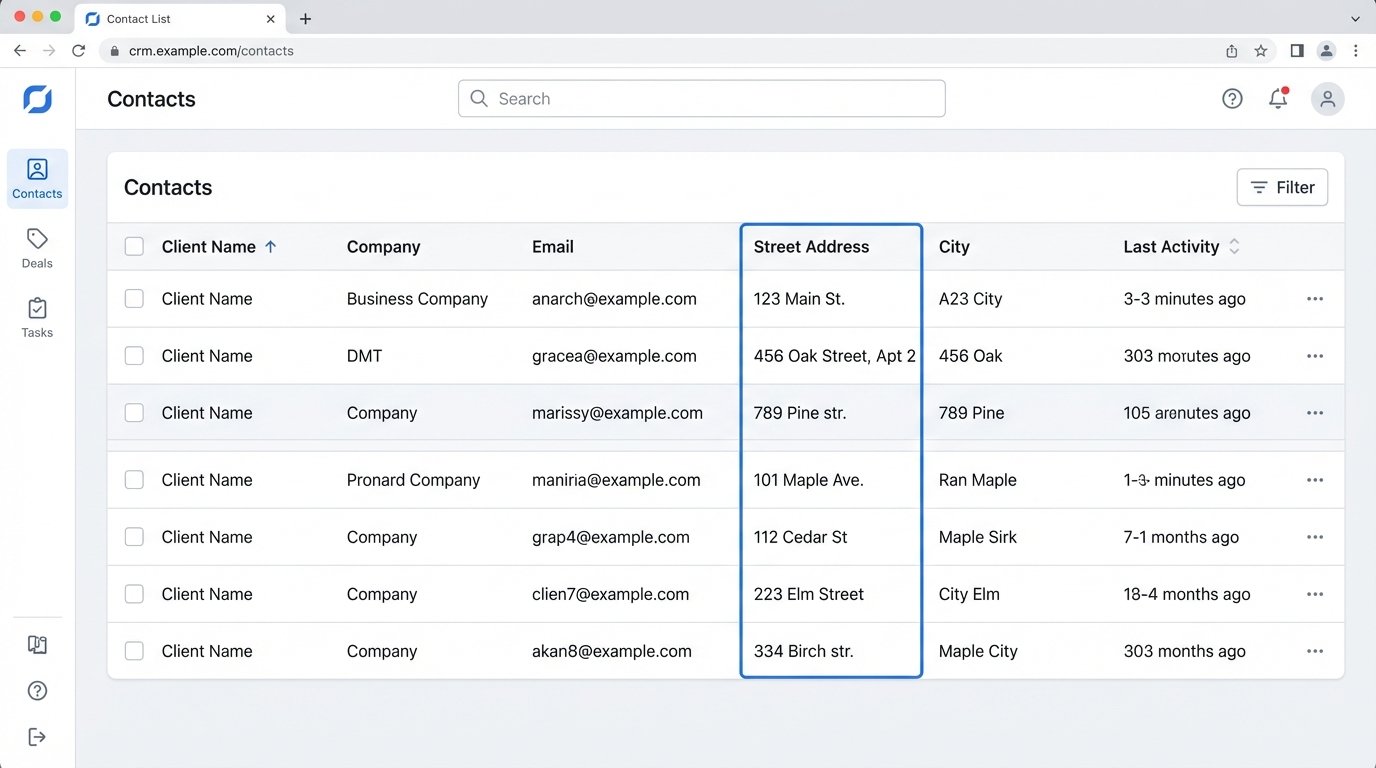Open the browser tab list chevron

tap(1355, 18)
